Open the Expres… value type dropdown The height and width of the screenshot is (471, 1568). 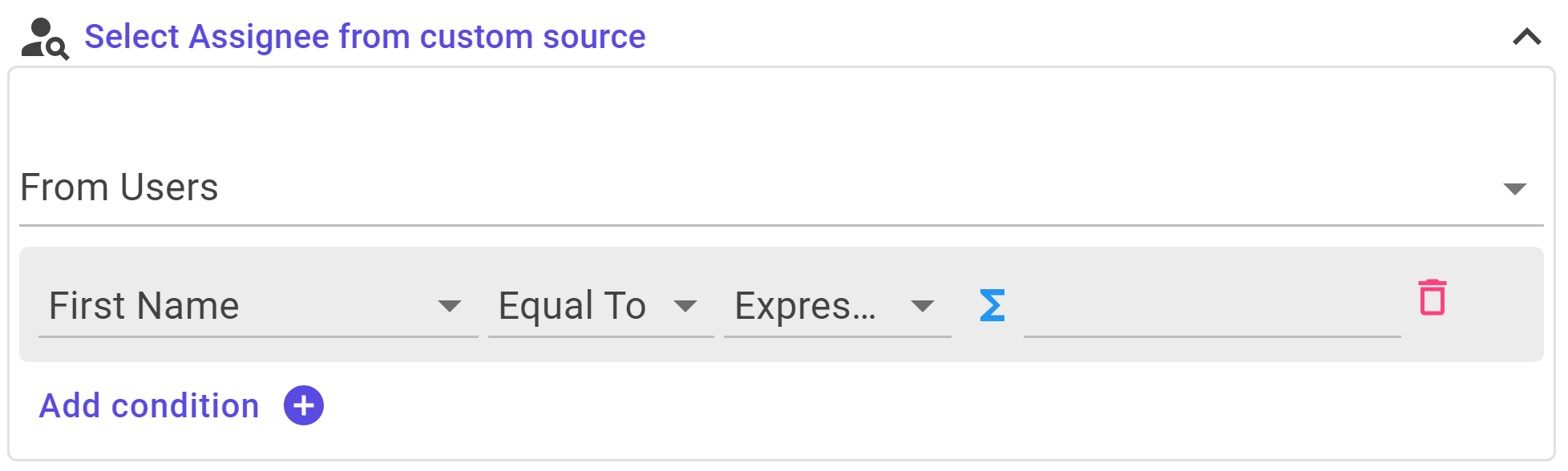tap(837, 306)
